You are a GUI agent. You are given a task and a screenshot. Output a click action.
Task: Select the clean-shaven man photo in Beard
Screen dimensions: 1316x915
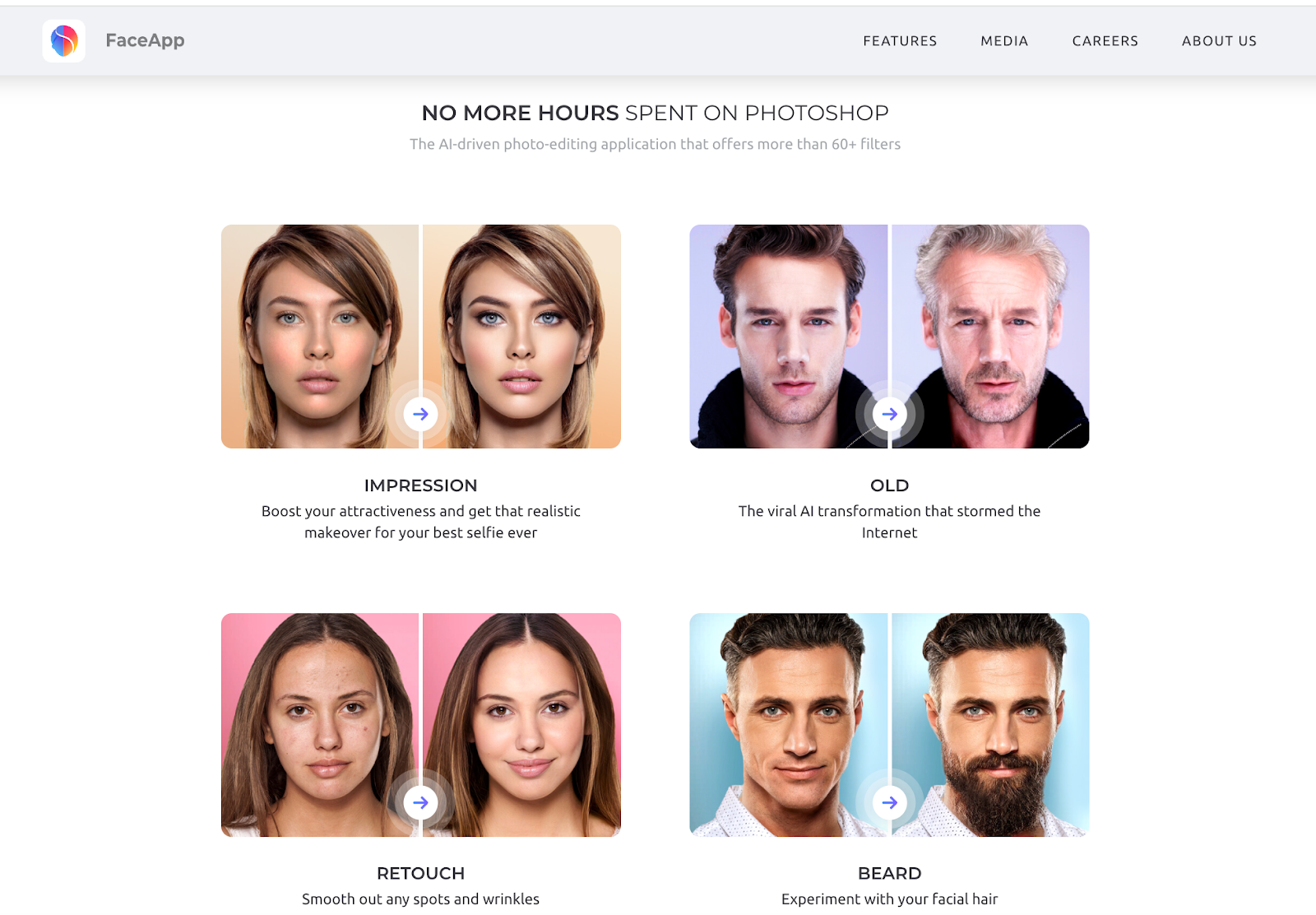click(x=789, y=725)
